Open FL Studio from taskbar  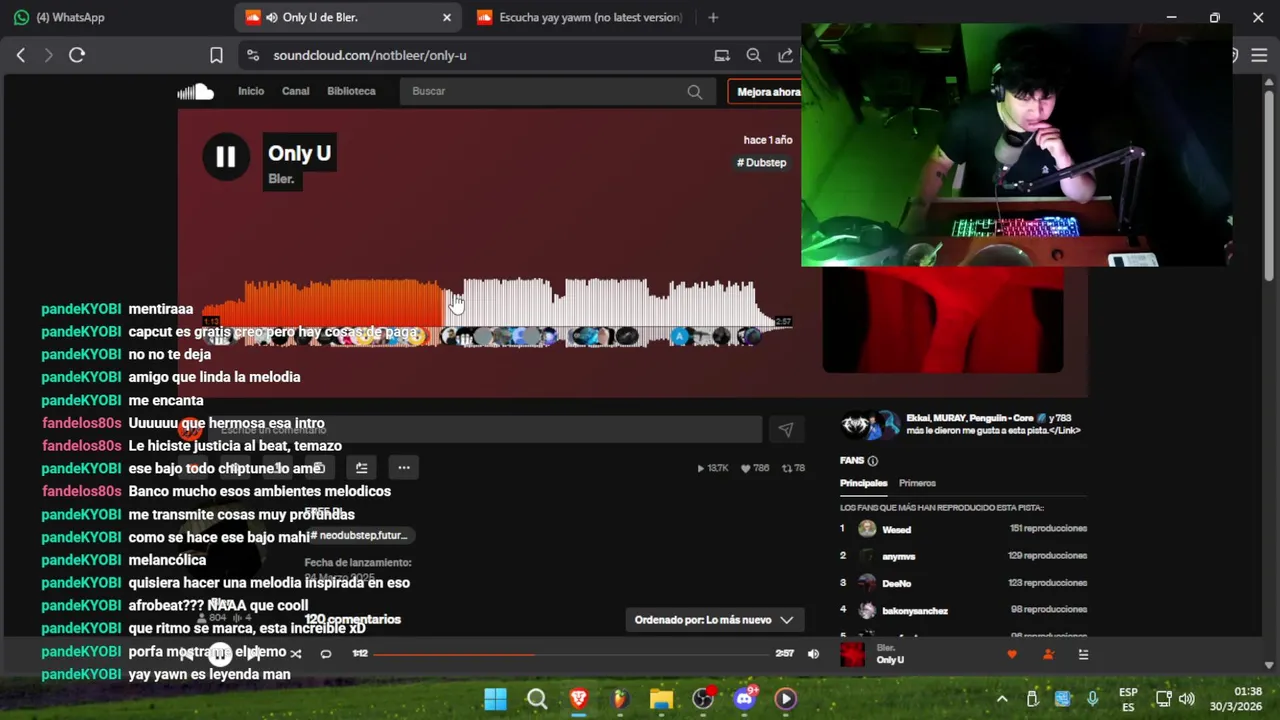pos(620,699)
